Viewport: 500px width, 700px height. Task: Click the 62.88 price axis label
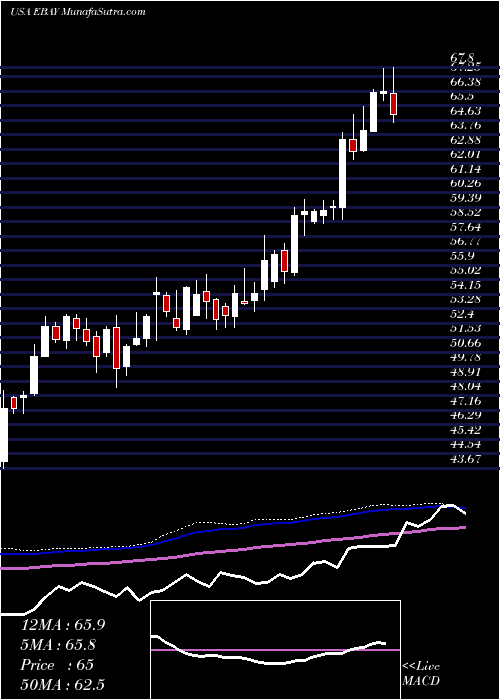(466, 140)
